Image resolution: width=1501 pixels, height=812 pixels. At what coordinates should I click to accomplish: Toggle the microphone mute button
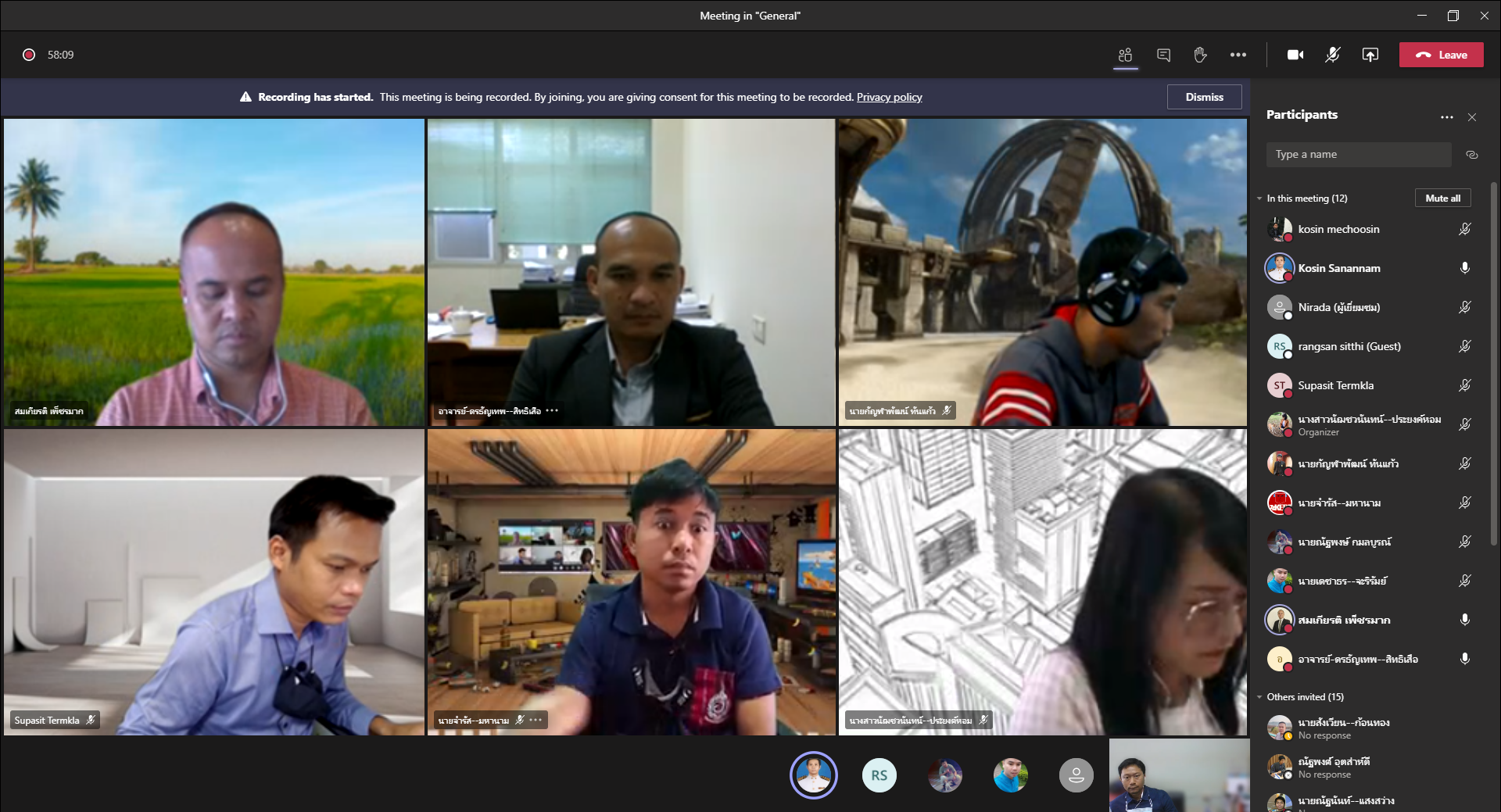(1332, 55)
